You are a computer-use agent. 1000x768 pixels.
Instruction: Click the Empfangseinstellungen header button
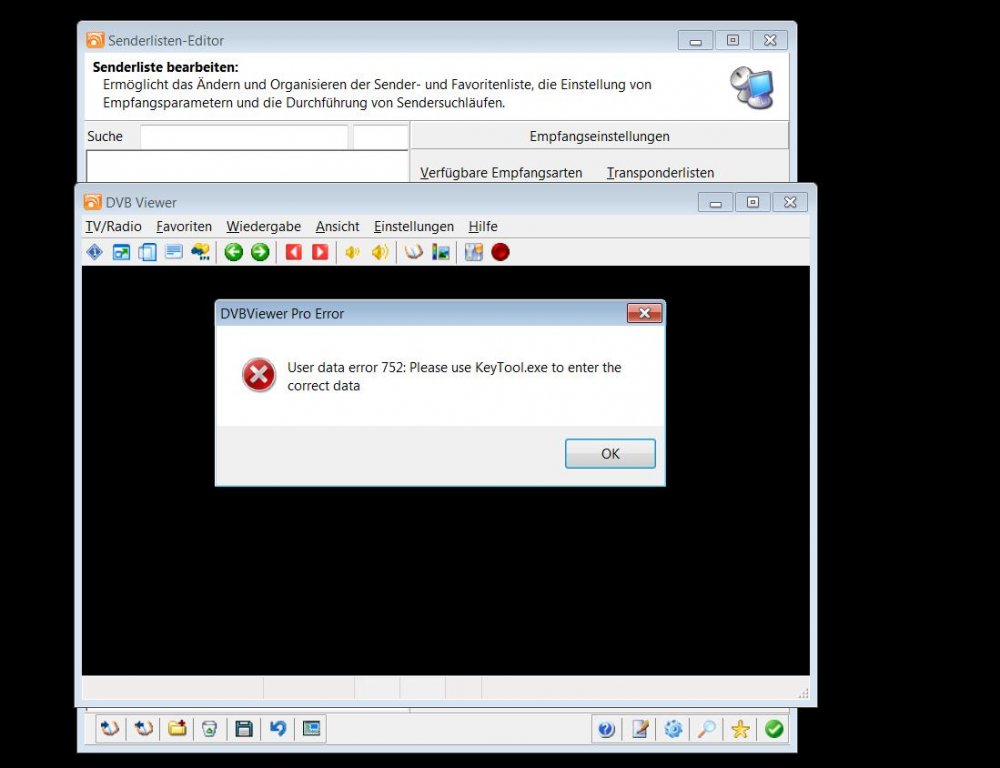(599, 136)
